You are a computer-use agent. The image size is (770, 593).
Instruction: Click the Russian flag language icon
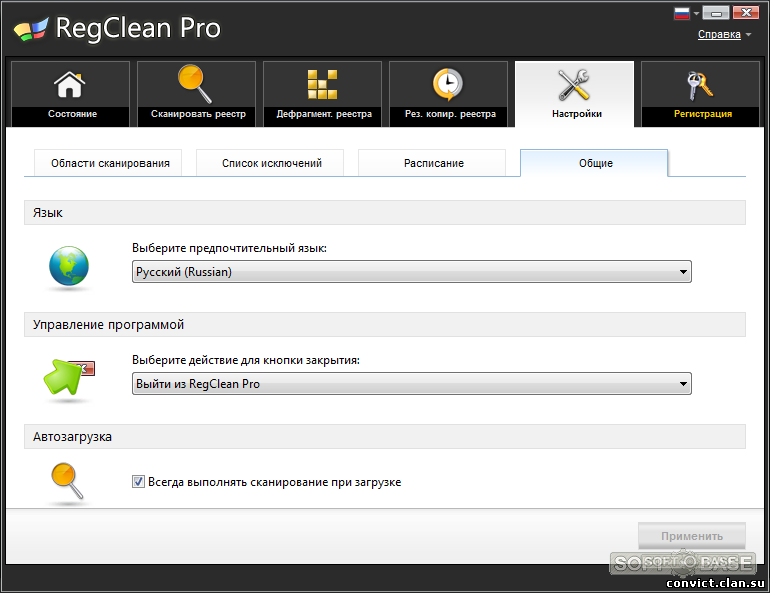682,13
